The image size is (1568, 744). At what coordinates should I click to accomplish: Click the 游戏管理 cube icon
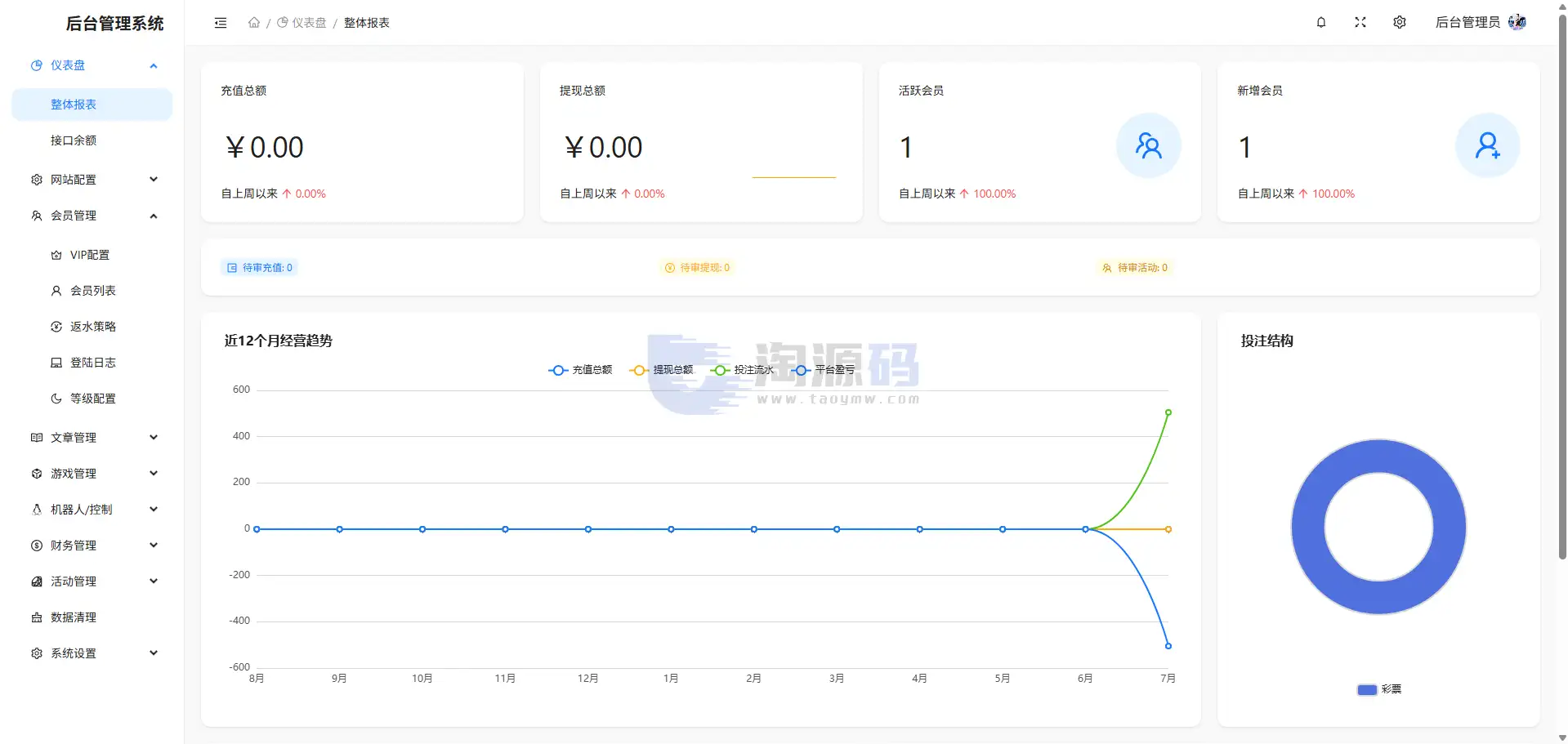(37, 474)
